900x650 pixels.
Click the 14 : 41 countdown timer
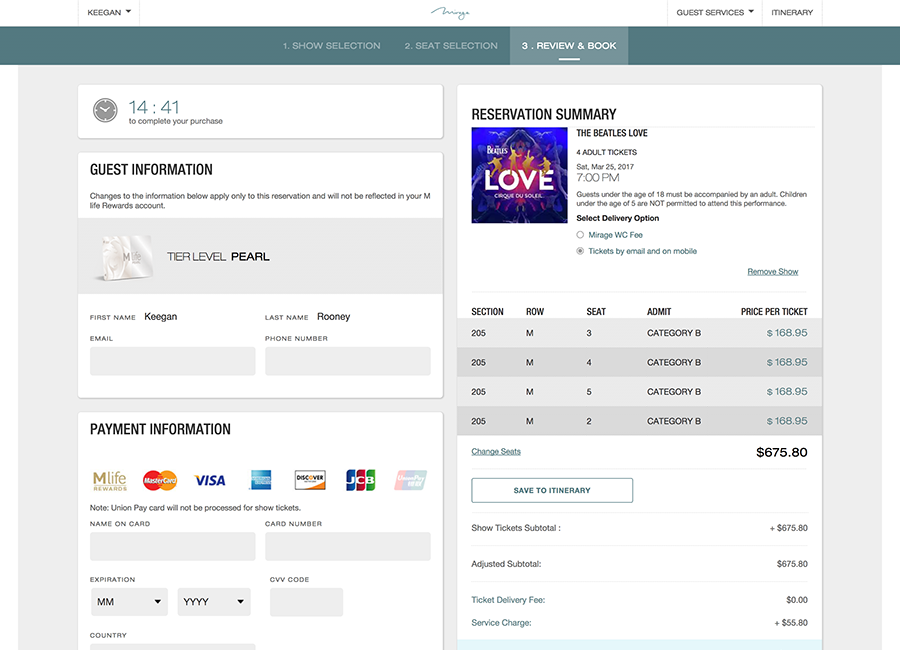[154, 107]
